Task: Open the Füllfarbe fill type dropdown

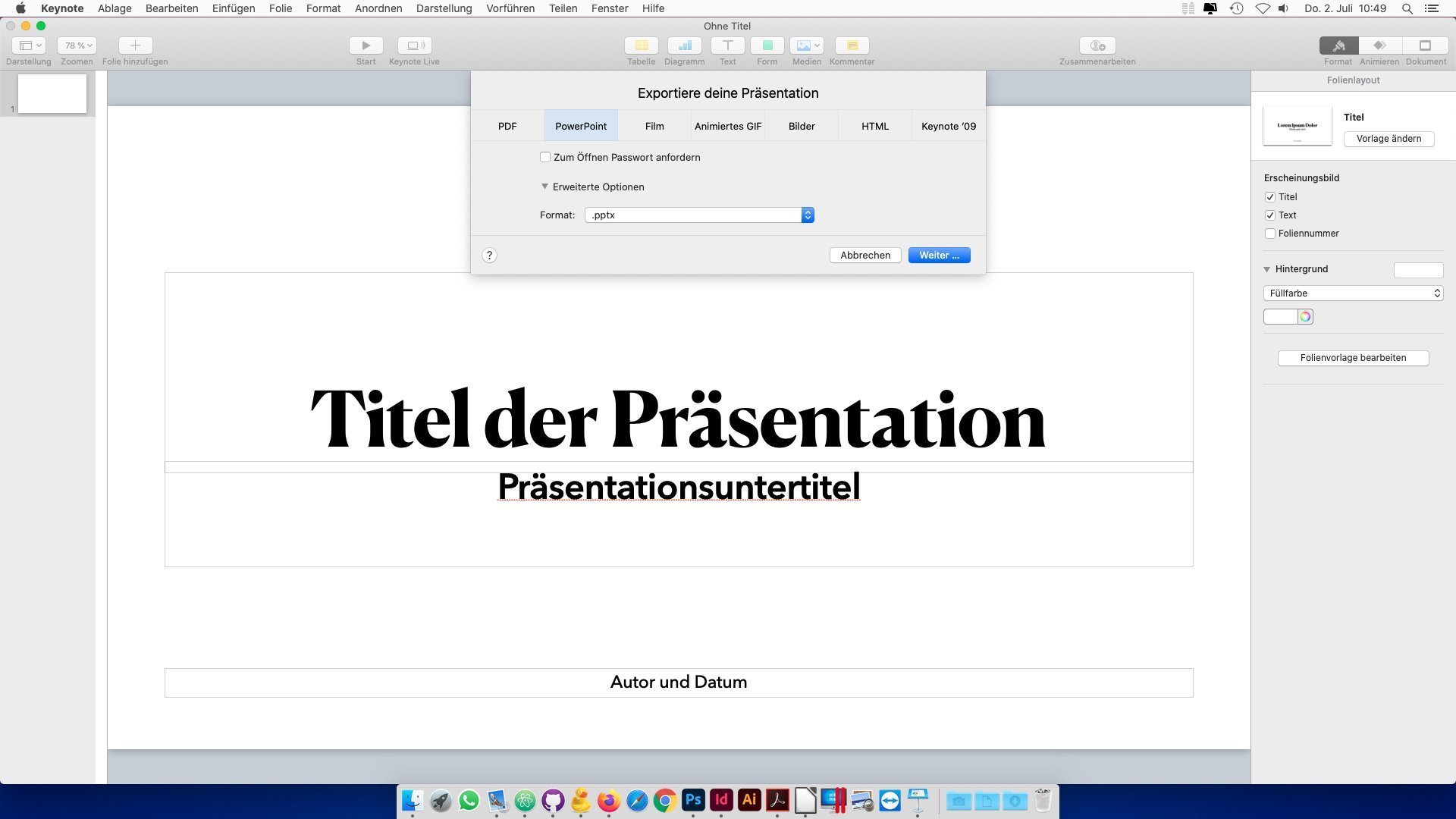Action: (x=1353, y=293)
